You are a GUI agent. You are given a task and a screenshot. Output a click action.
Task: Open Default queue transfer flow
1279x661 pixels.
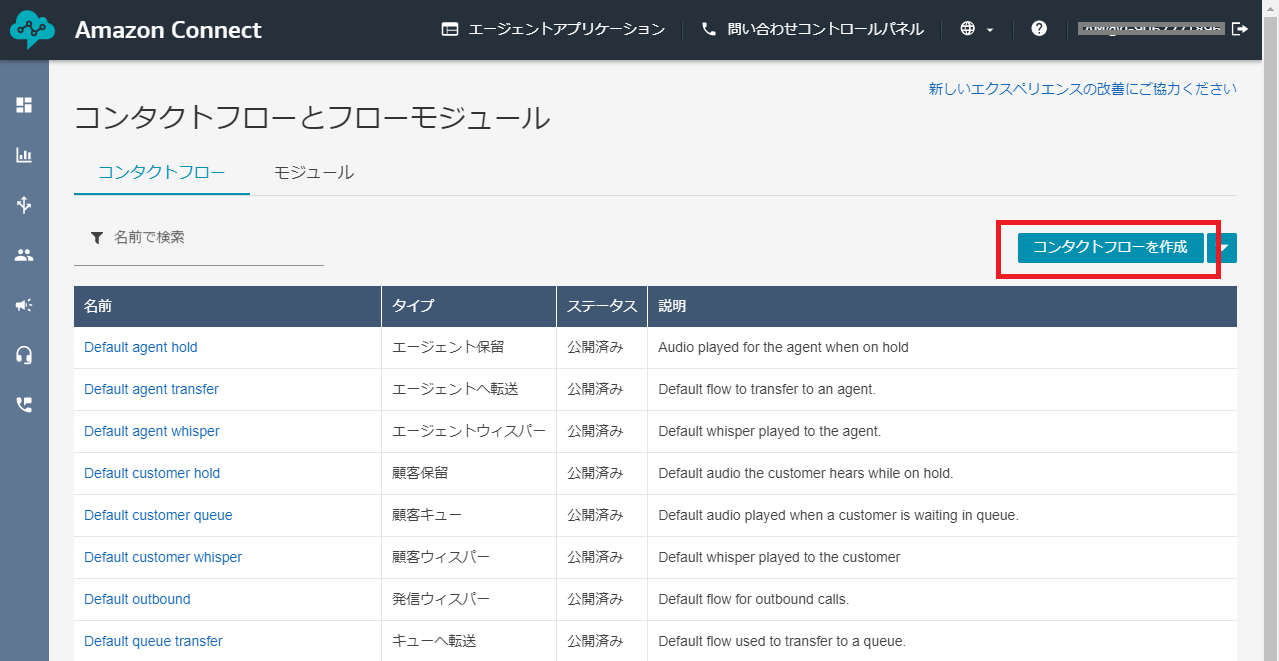pos(153,641)
